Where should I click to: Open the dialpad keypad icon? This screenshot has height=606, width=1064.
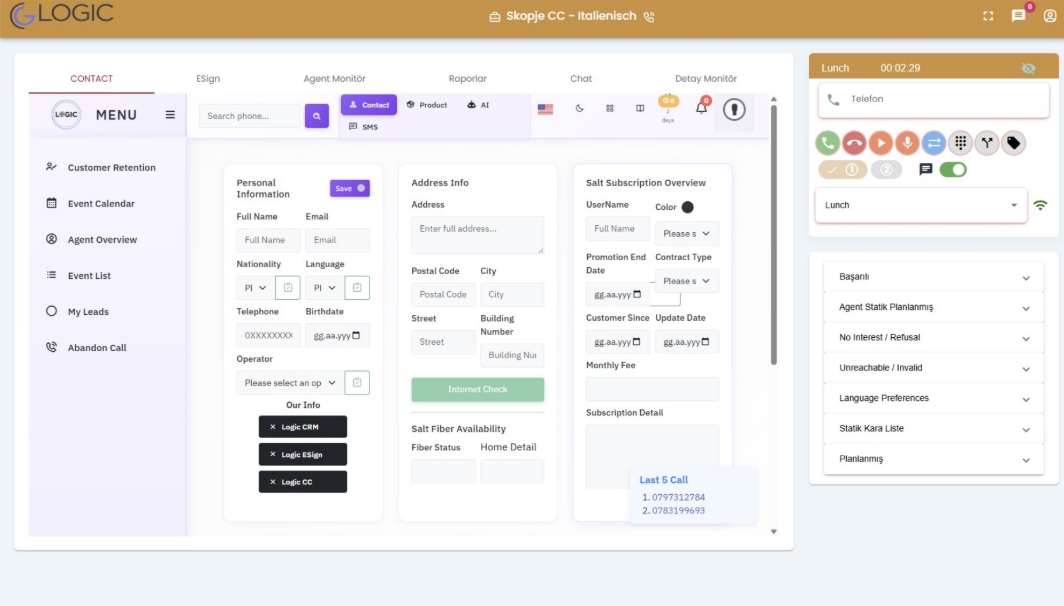960,143
